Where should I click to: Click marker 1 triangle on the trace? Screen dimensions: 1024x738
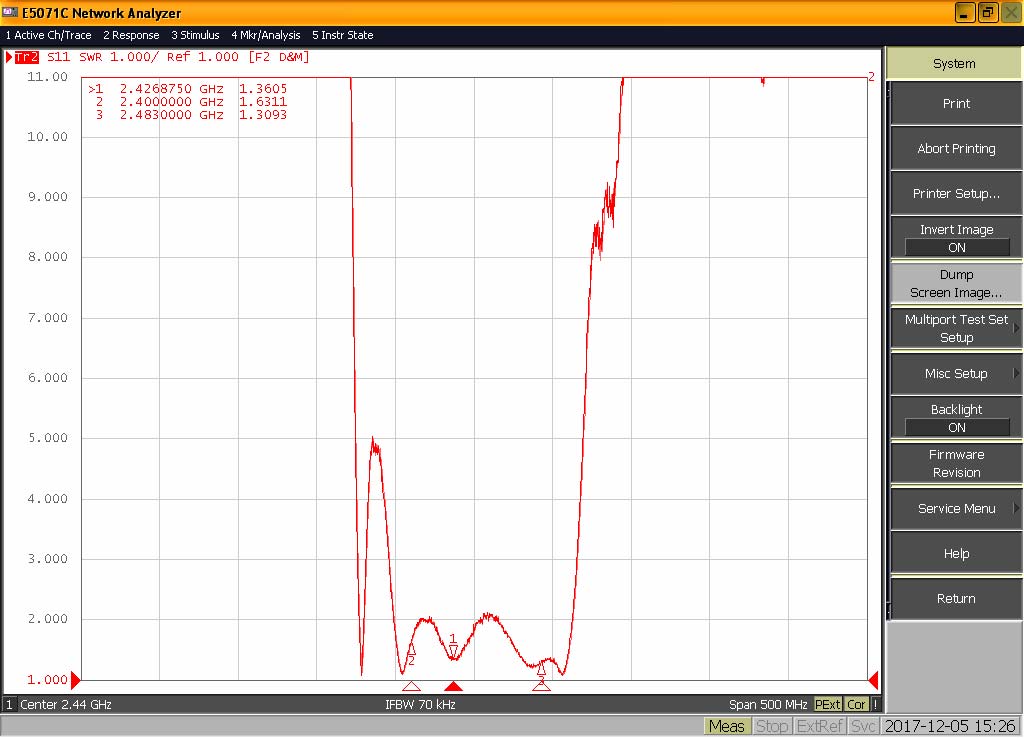(453, 651)
